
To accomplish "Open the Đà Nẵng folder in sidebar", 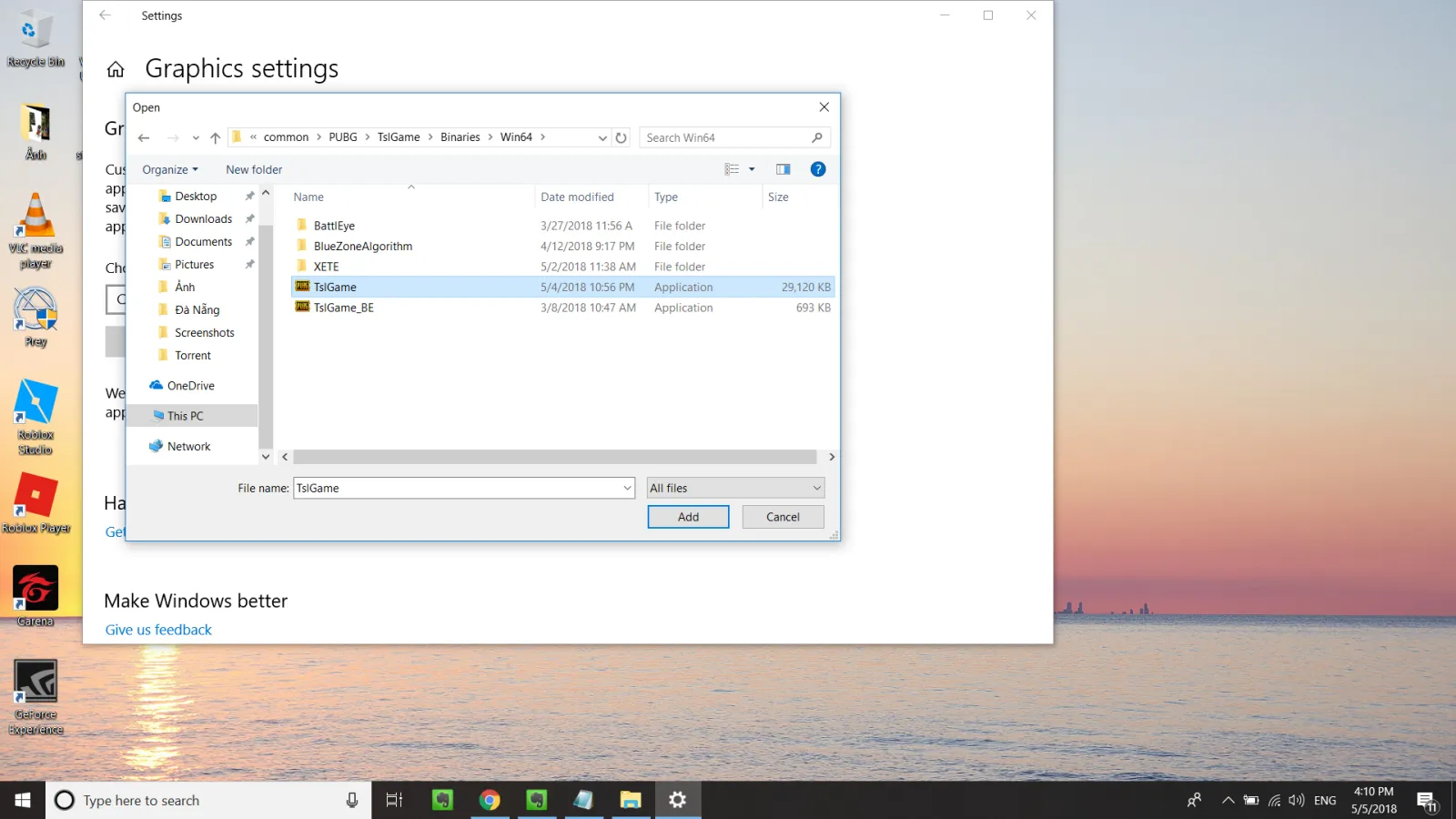I will click(x=197, y=309).
